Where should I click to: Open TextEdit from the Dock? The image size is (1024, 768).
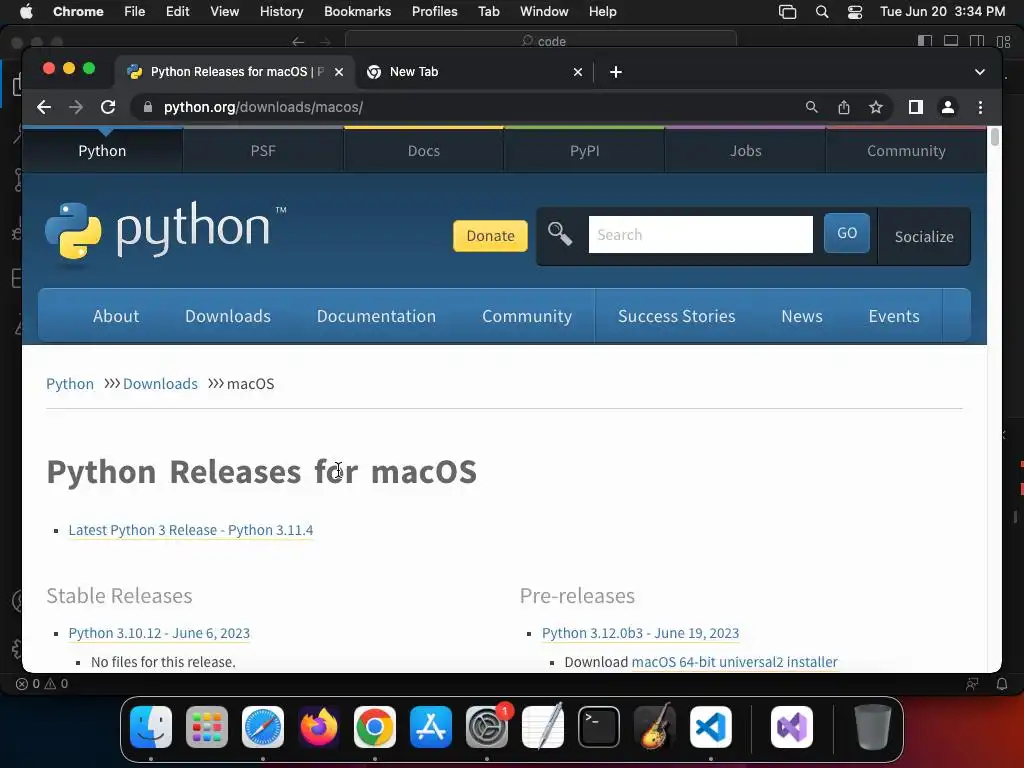[543, 727]
